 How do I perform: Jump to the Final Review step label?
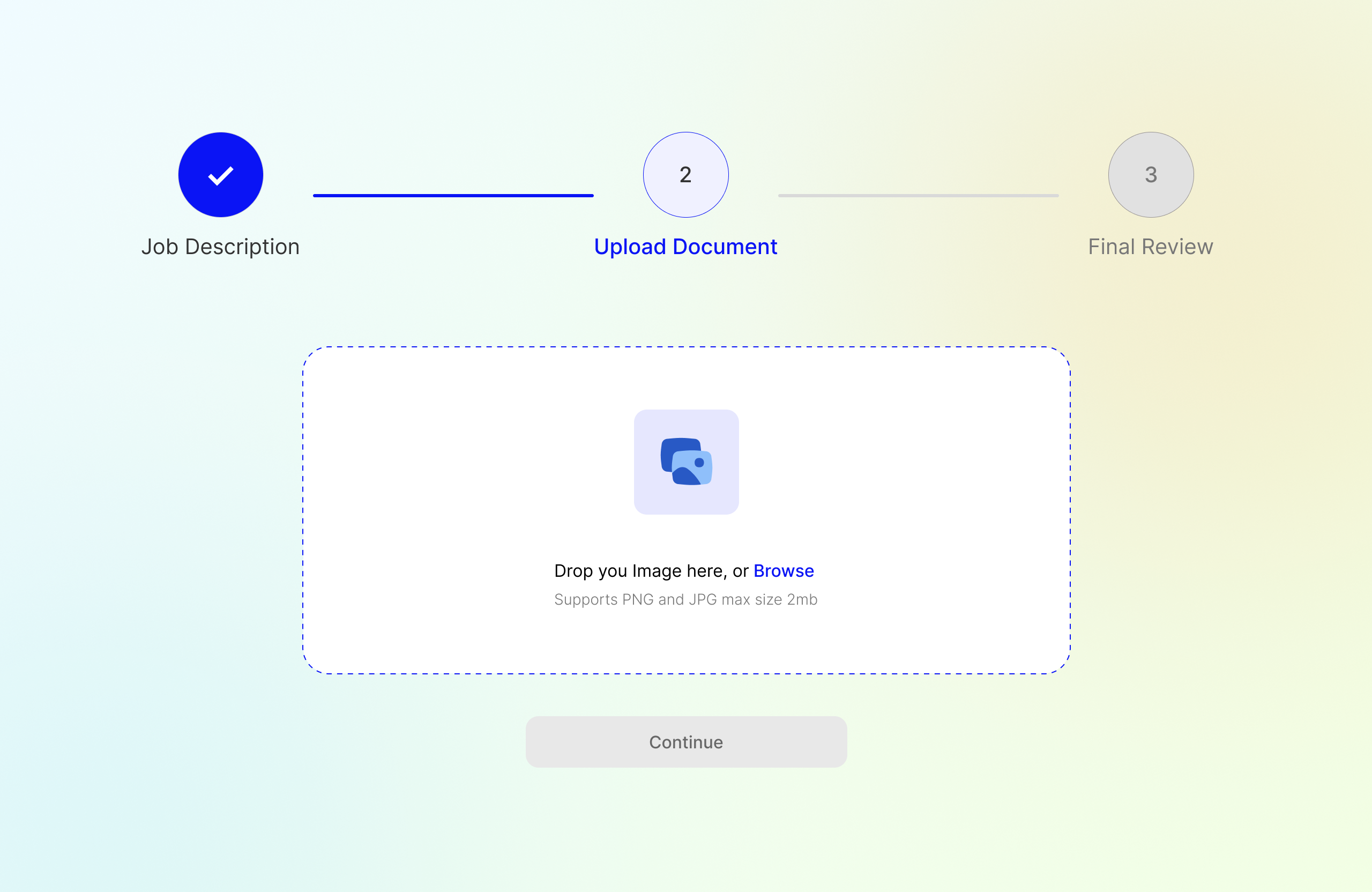1151,247
